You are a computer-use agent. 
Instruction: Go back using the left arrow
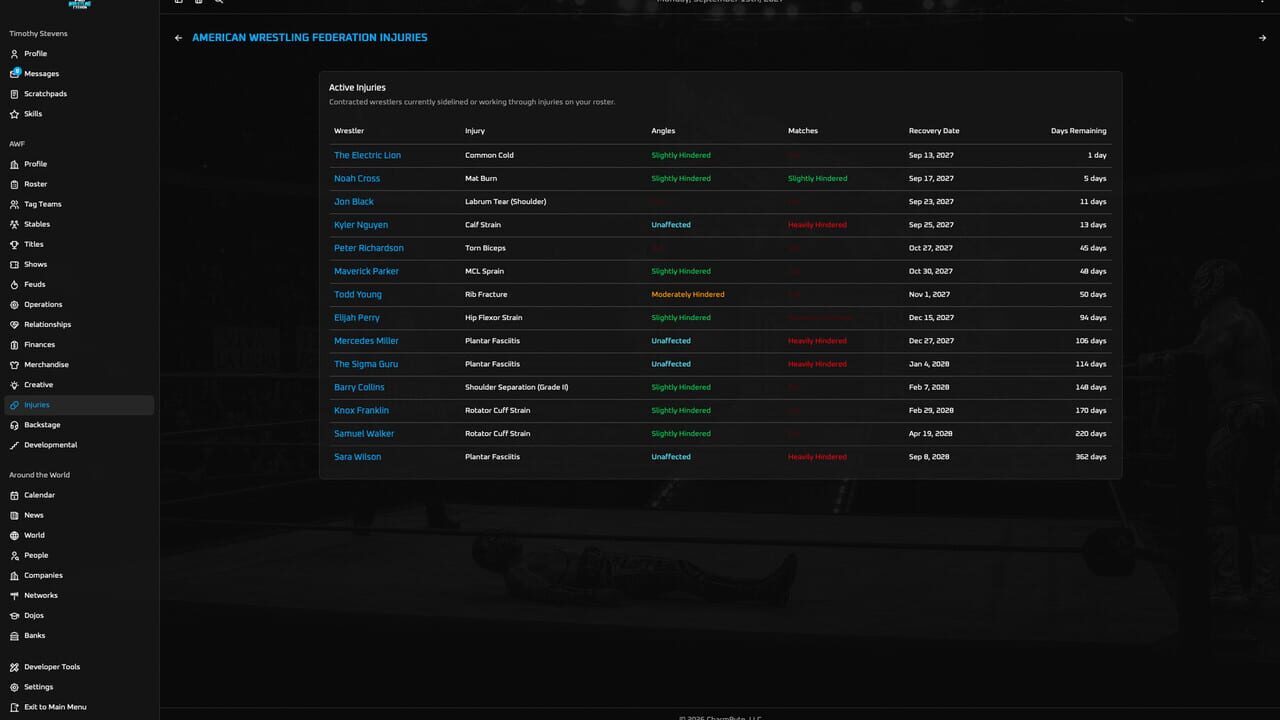point(178,38)
